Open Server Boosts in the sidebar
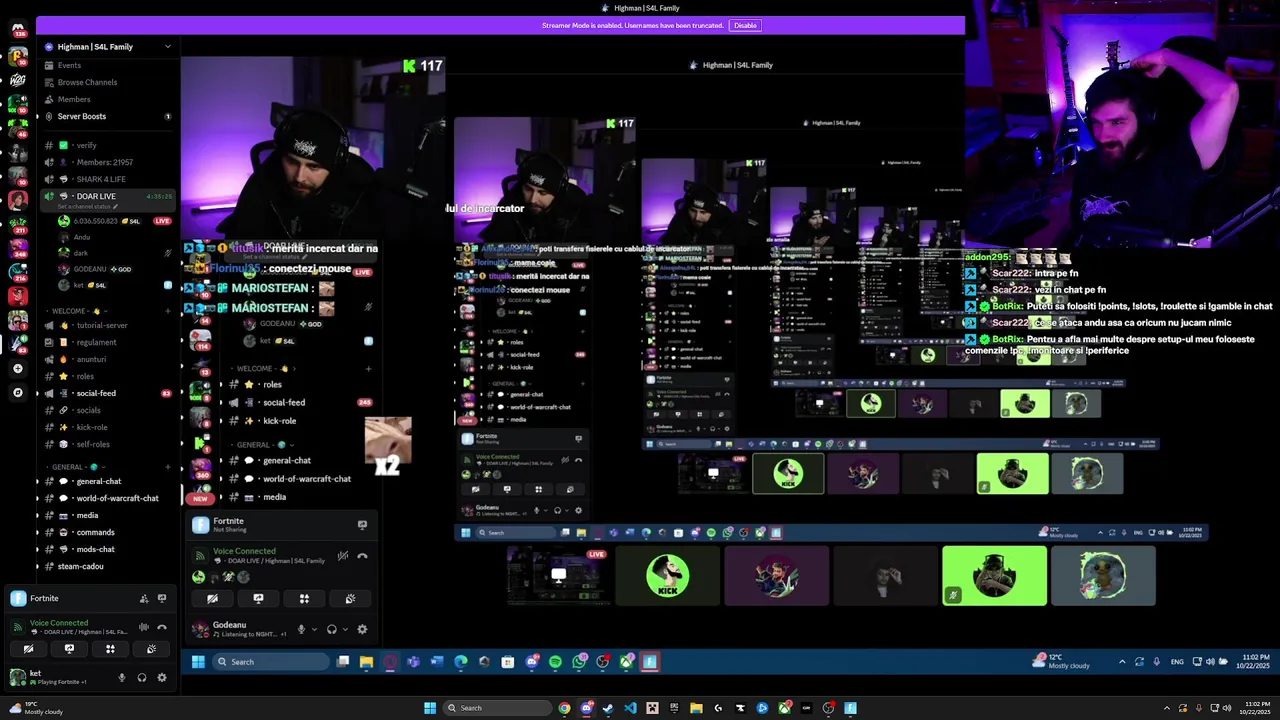 tap(108, 116)
